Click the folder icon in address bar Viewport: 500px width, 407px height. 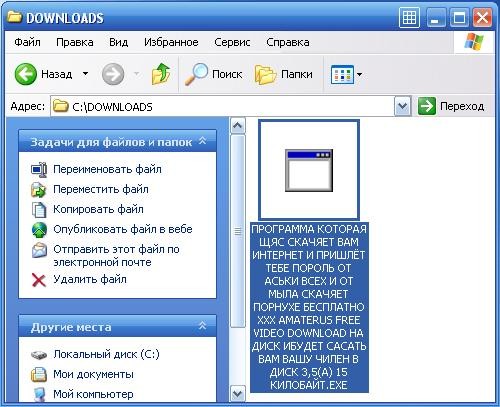(60, 106)
